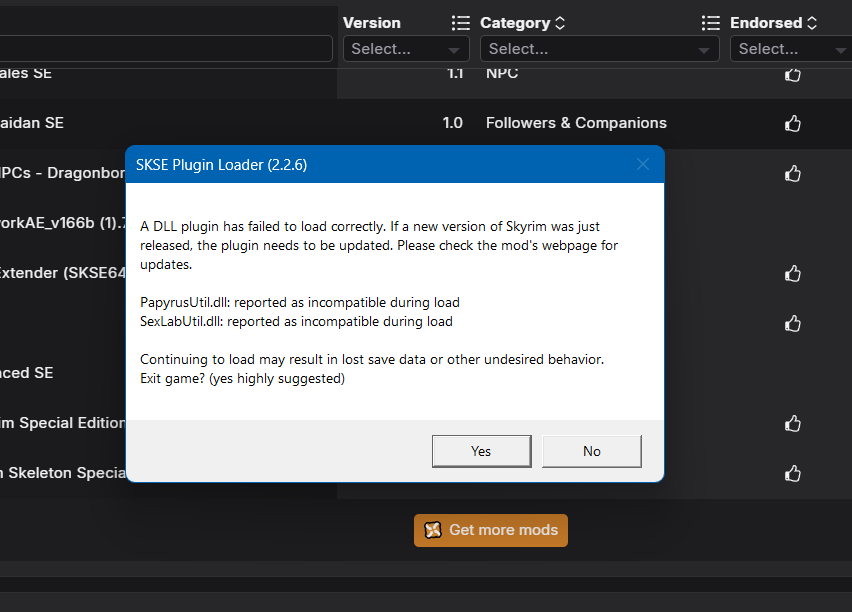Endorse the NPCs - Dragonborn mod
This screenshot has width=852, height=612.
tap(793, 173)
